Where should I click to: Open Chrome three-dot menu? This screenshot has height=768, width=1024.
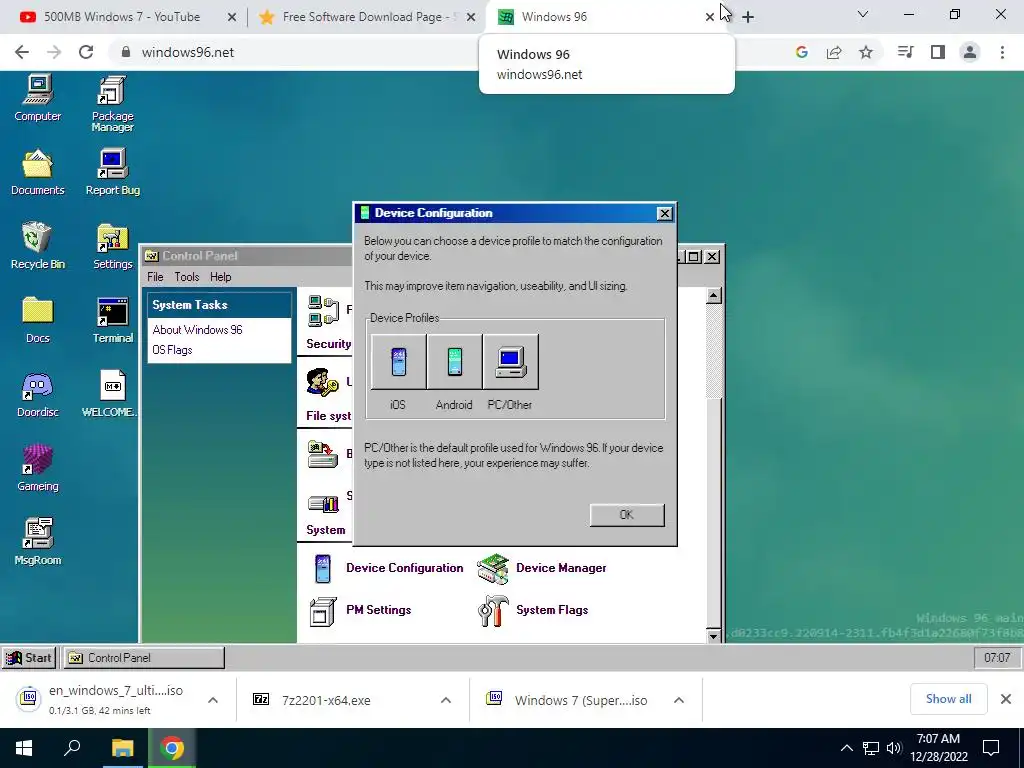click(x=1002, y=52)
